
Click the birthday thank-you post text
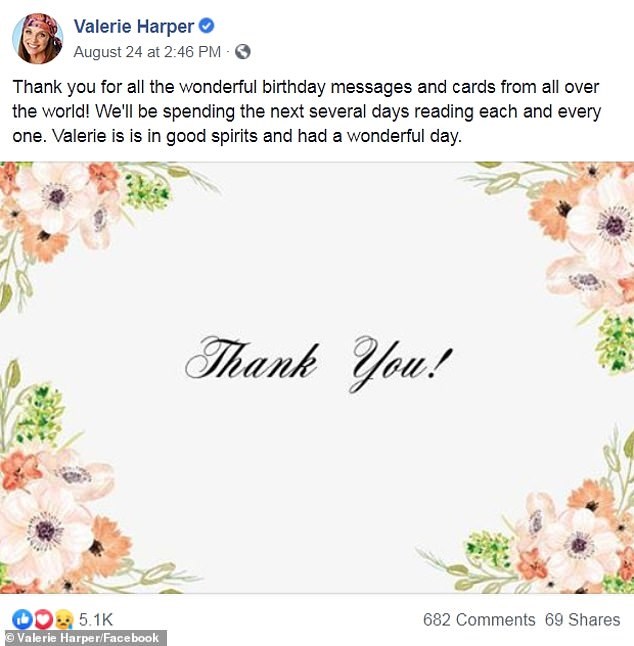306,112
